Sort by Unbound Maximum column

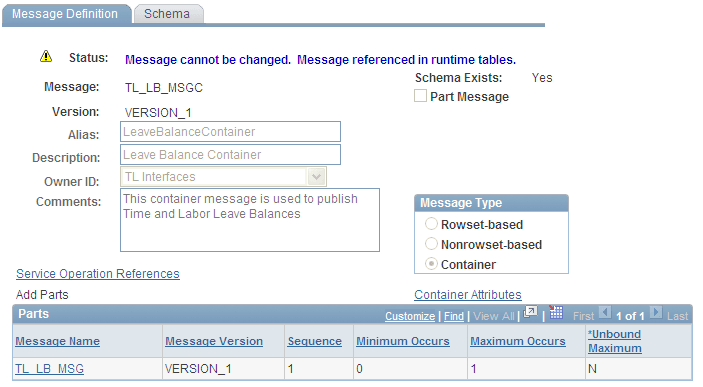615,341
